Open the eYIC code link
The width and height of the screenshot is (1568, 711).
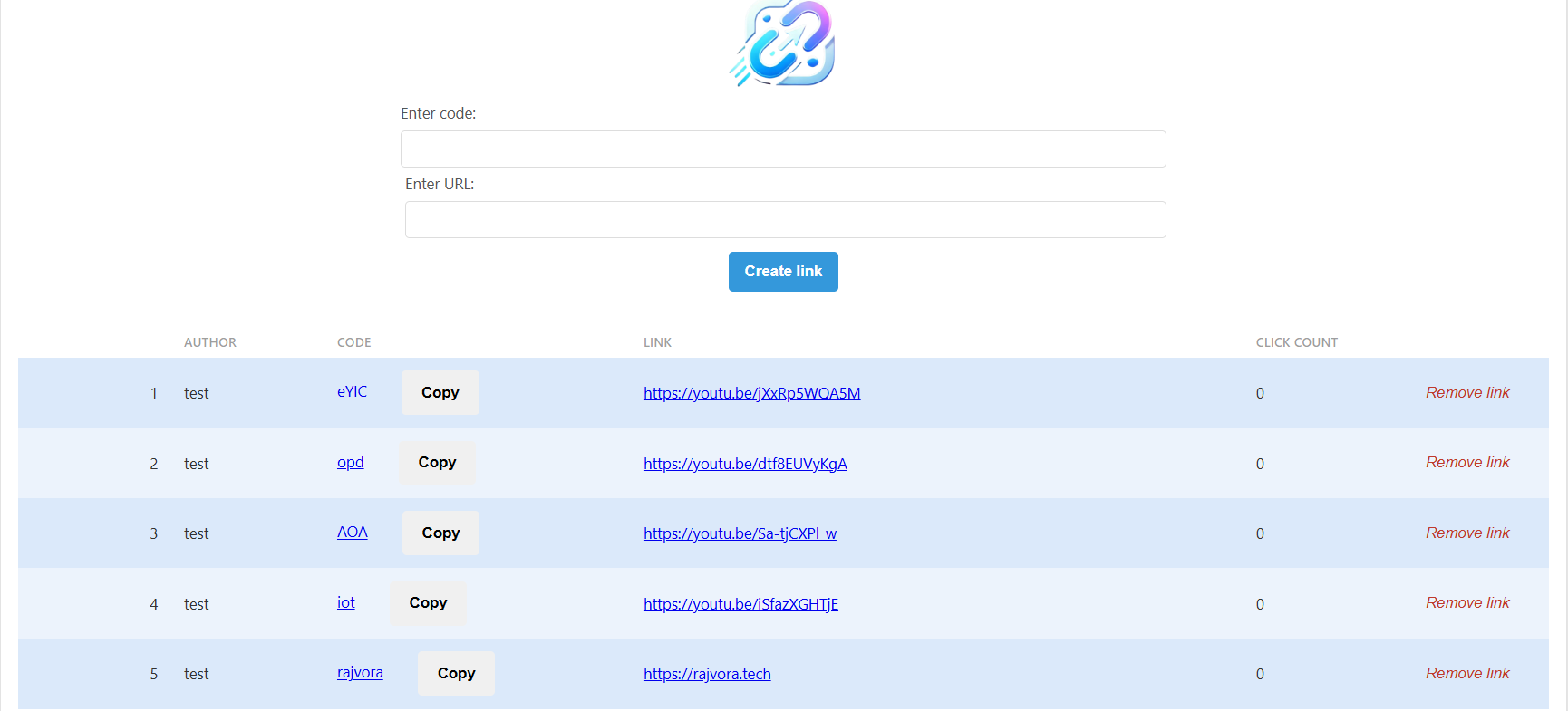pos(352,392)
